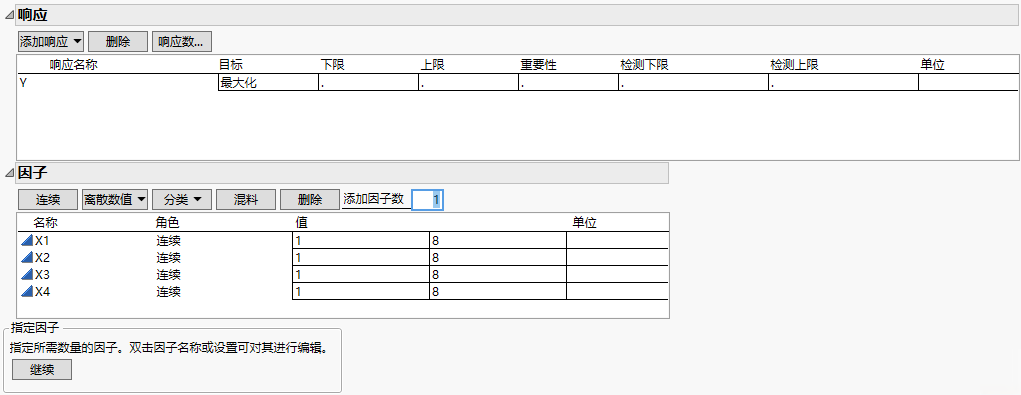The width and height of the screenshot is (1021, 395).
Task: Add a 连续 factor
Action: (x=48, y=200)
